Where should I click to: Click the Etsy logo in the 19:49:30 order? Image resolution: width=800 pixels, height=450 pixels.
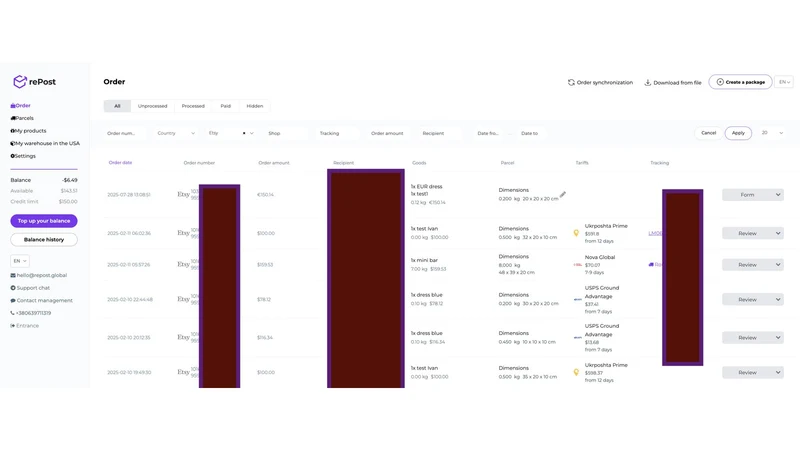(183, 372)
